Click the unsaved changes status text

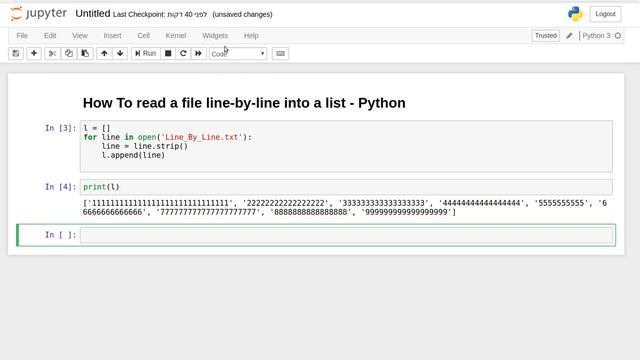[x=242, y=14]
